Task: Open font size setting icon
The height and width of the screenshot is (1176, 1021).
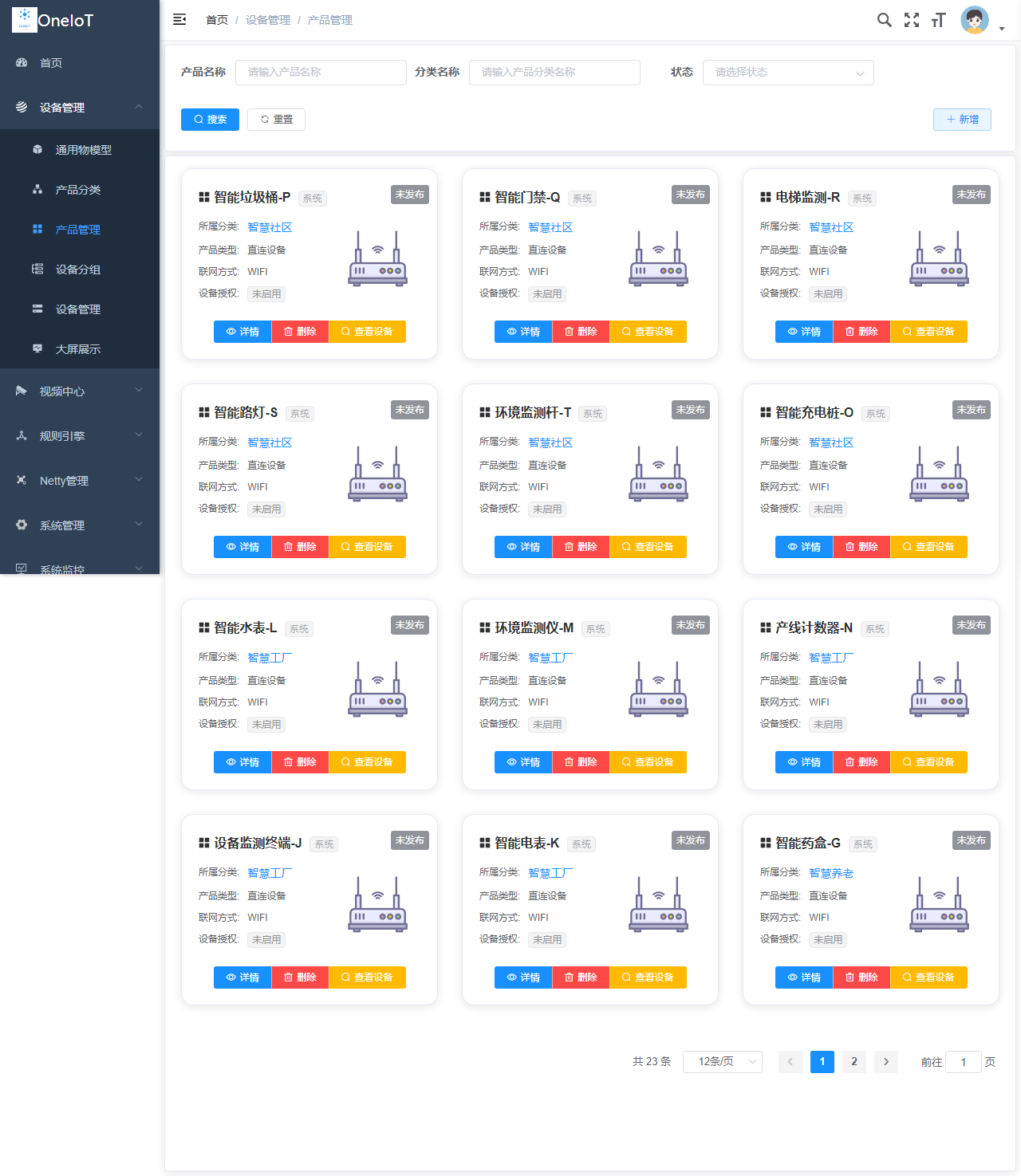Action: coord(938,20)
